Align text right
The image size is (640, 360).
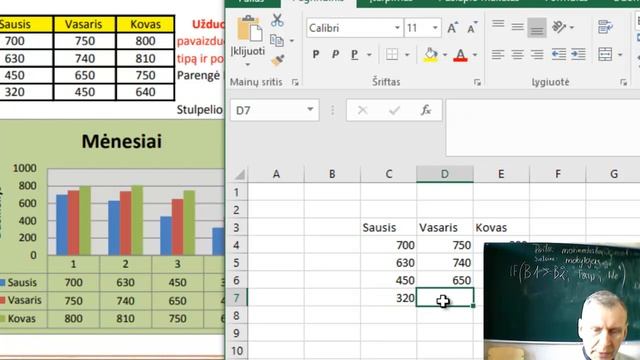pyautogui.click(x=537, y=54)
